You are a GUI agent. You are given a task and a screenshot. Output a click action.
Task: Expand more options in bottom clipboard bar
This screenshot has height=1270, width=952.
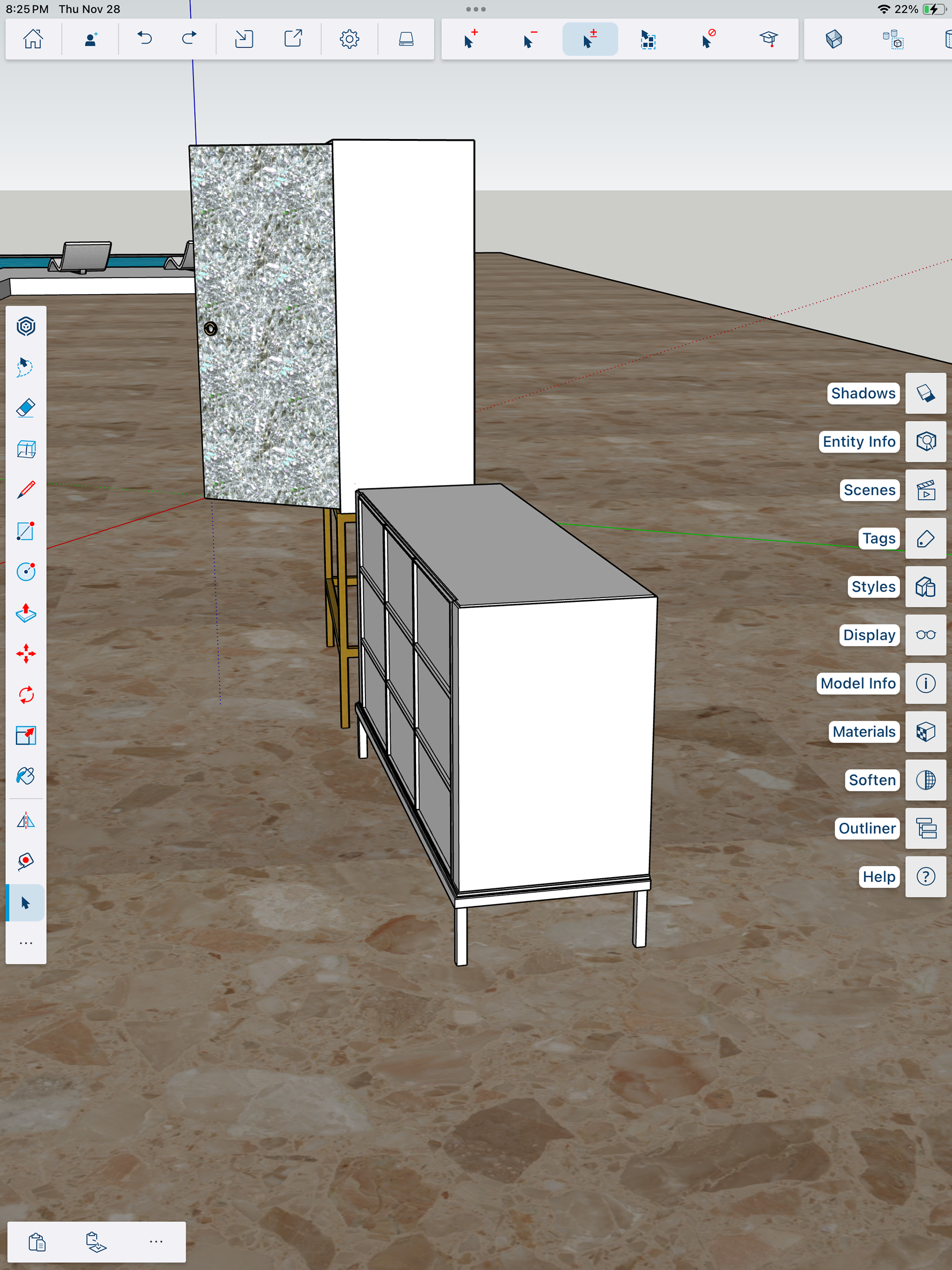click(156, 1241)
